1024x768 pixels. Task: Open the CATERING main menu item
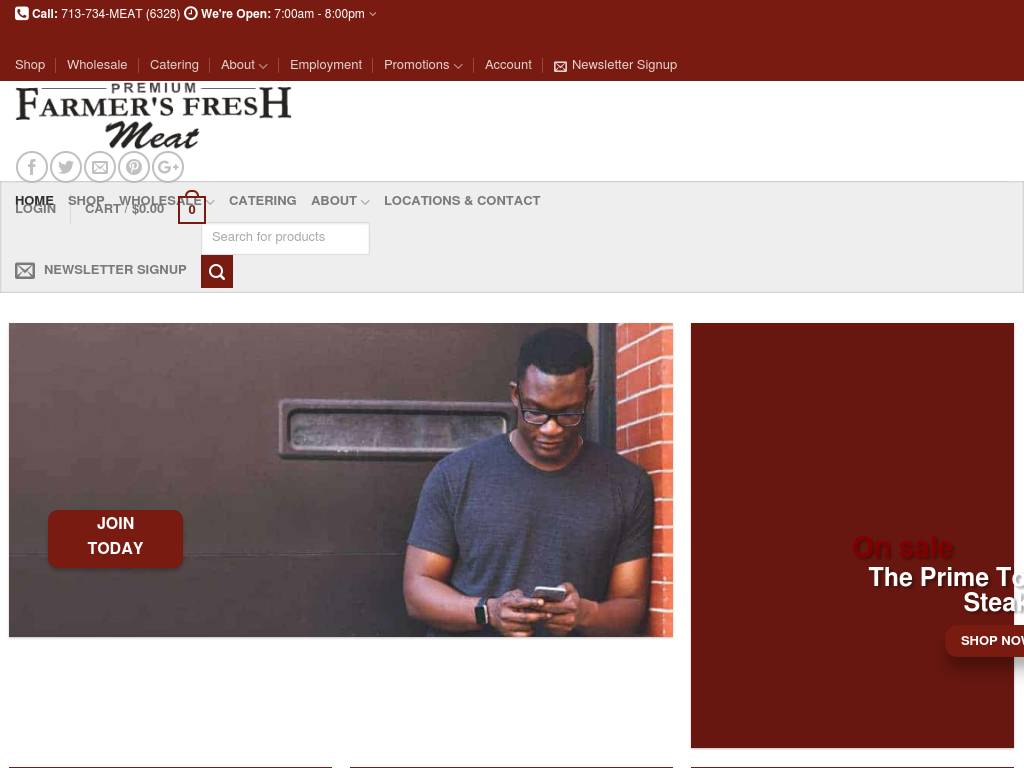tap(263, 200)
